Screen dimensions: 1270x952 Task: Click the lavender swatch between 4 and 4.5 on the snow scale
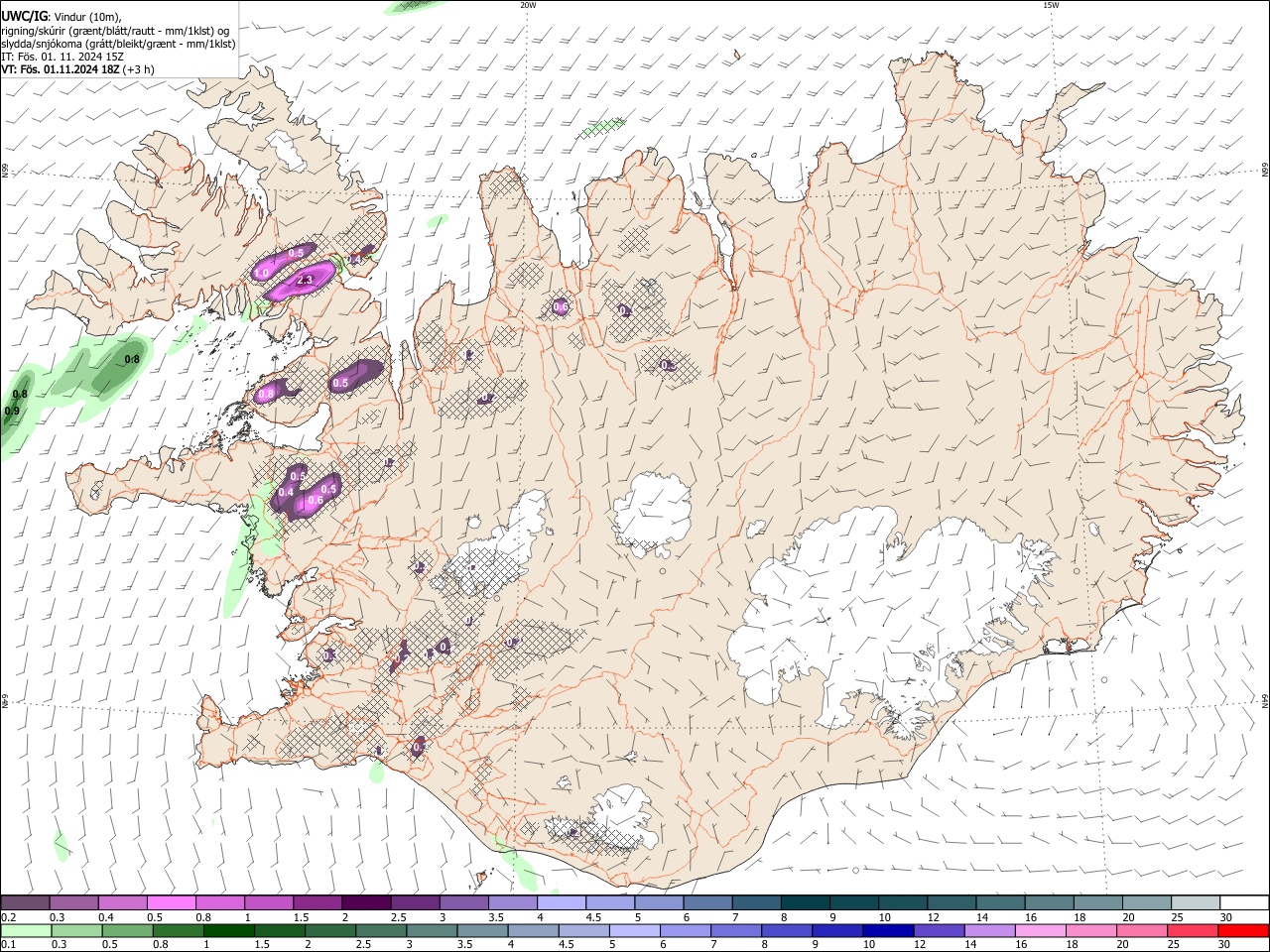(562, 903)
